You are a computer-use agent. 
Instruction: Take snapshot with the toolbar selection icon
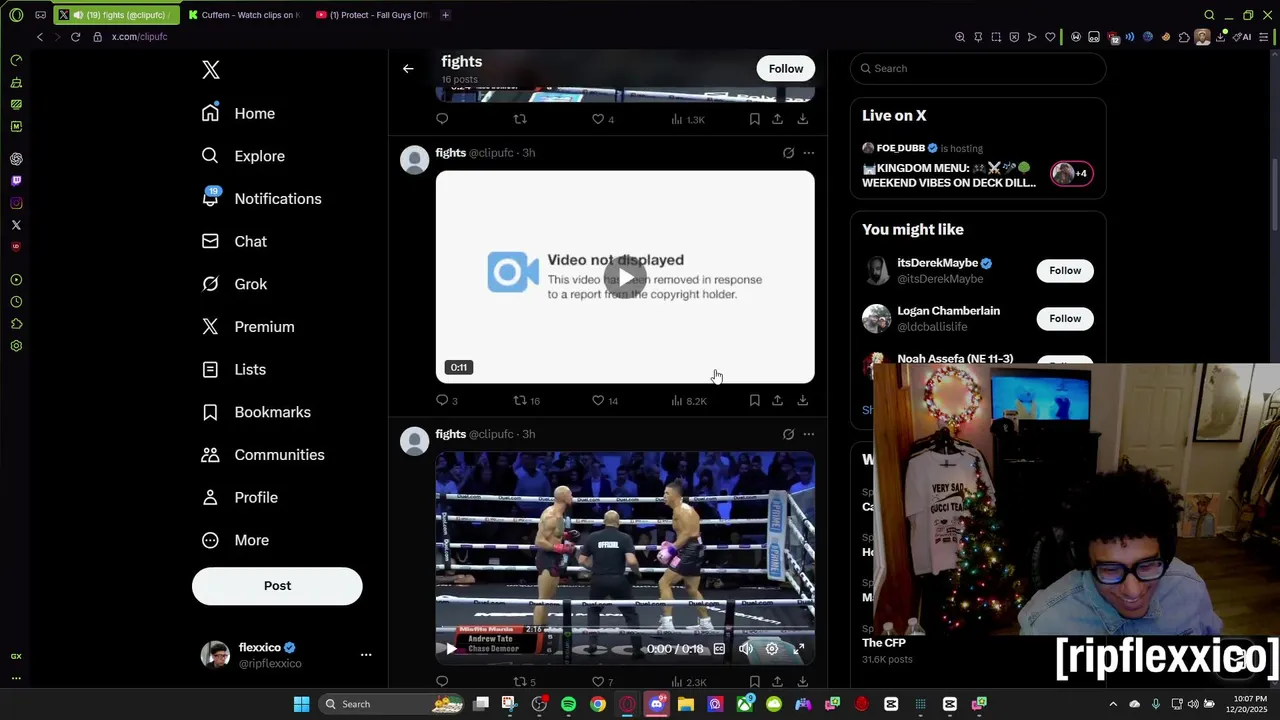pyautogui.click(x=996, y=37)
